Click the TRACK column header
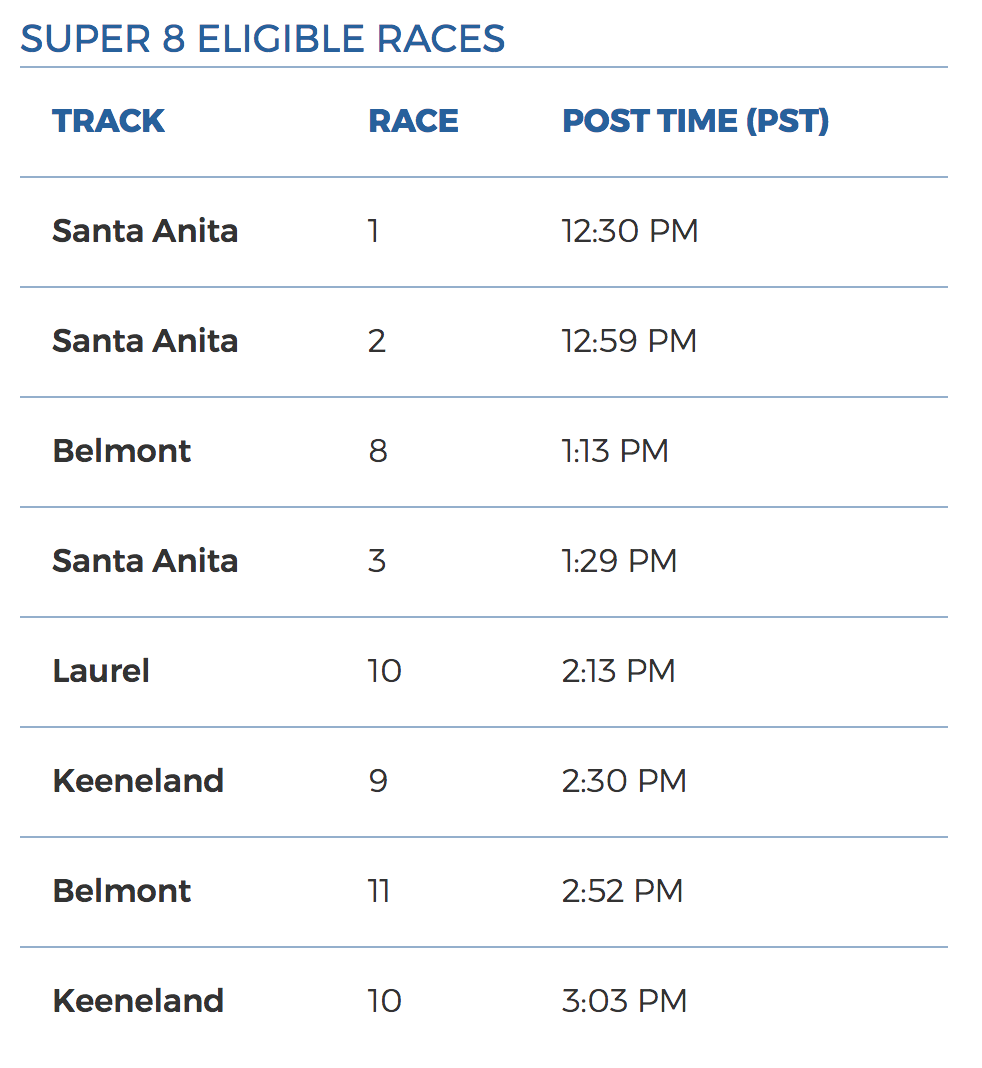Screen dimensions: 982x1068 pyautogui.click(x=108, y=121)
